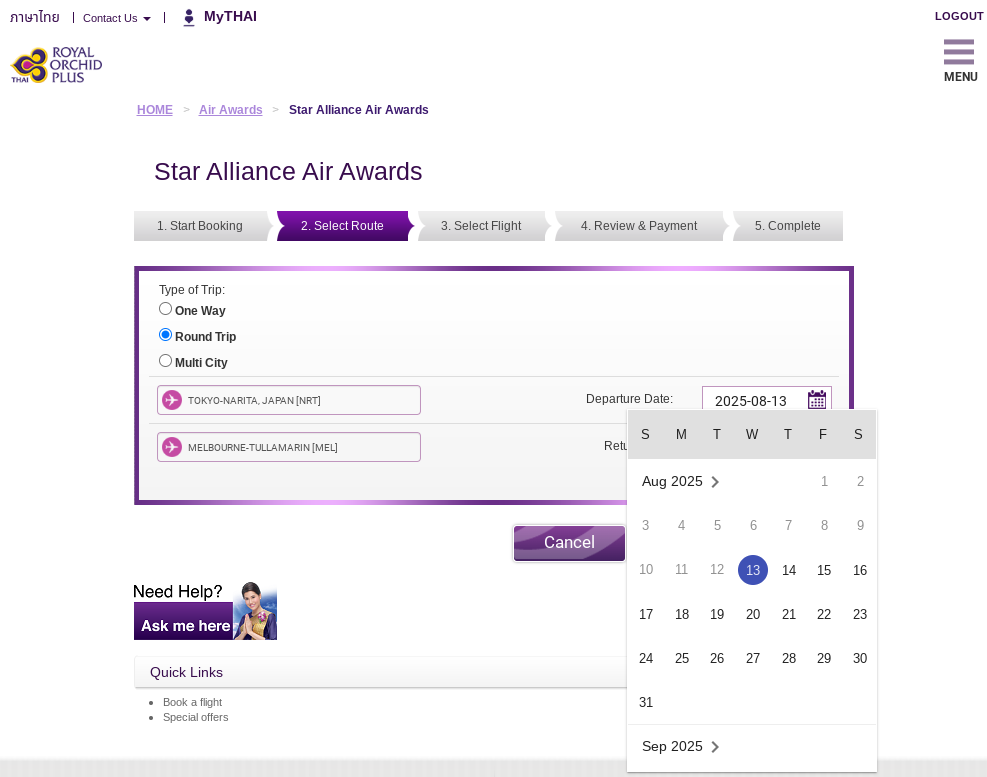
Task: Click the disabled date August 12
Action: (717, 569)
